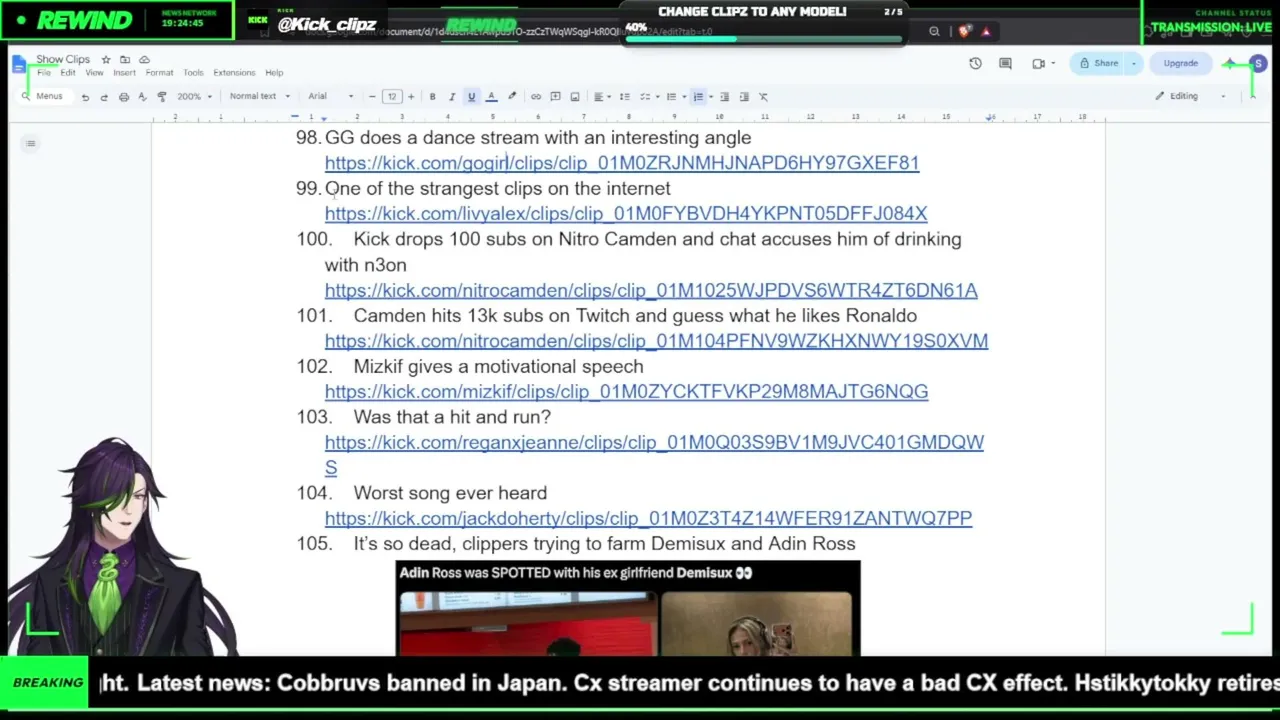Toggle the bulleted list button

[671, 97]
